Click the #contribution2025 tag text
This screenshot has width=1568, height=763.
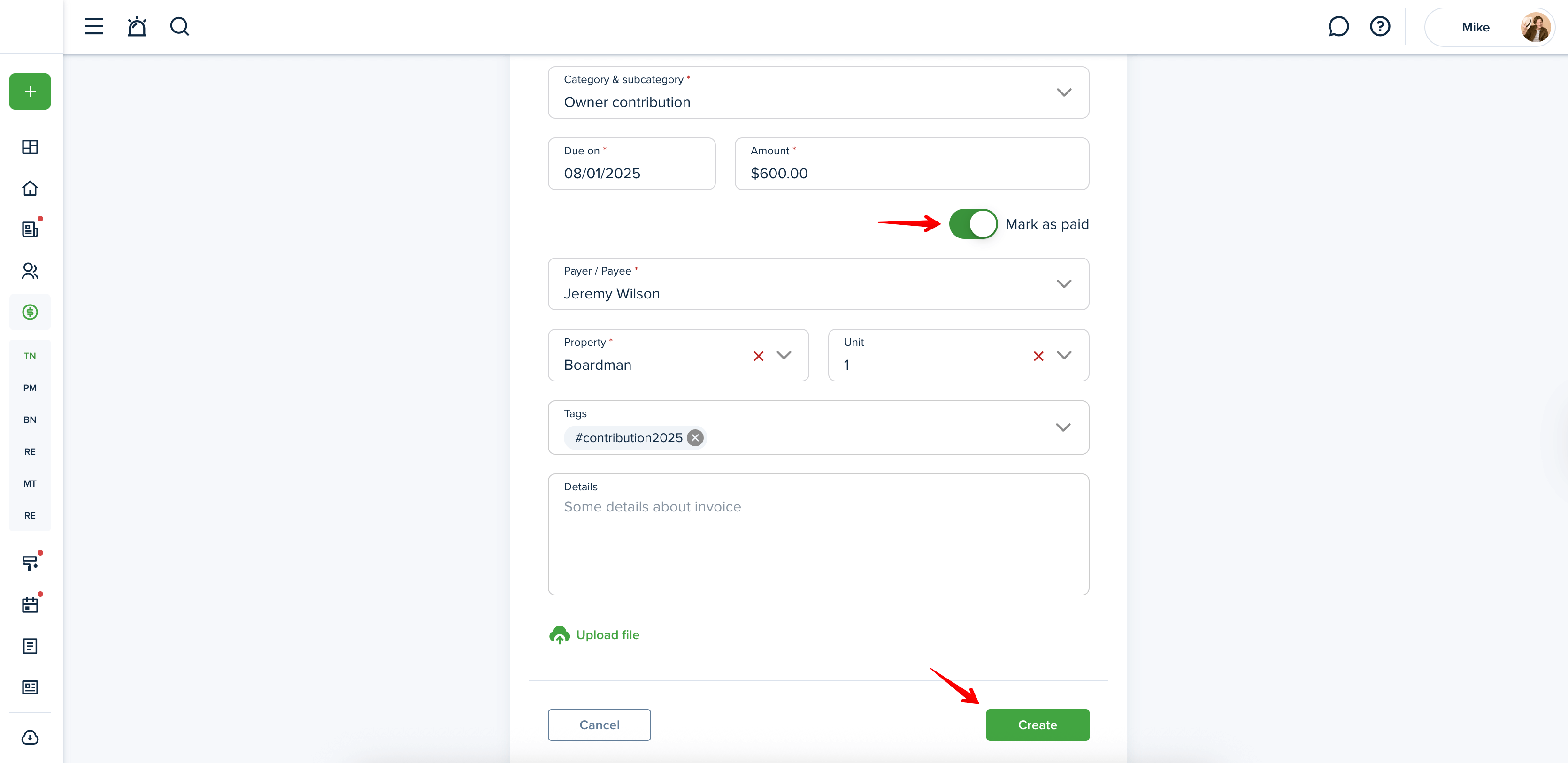pos(628,437)
